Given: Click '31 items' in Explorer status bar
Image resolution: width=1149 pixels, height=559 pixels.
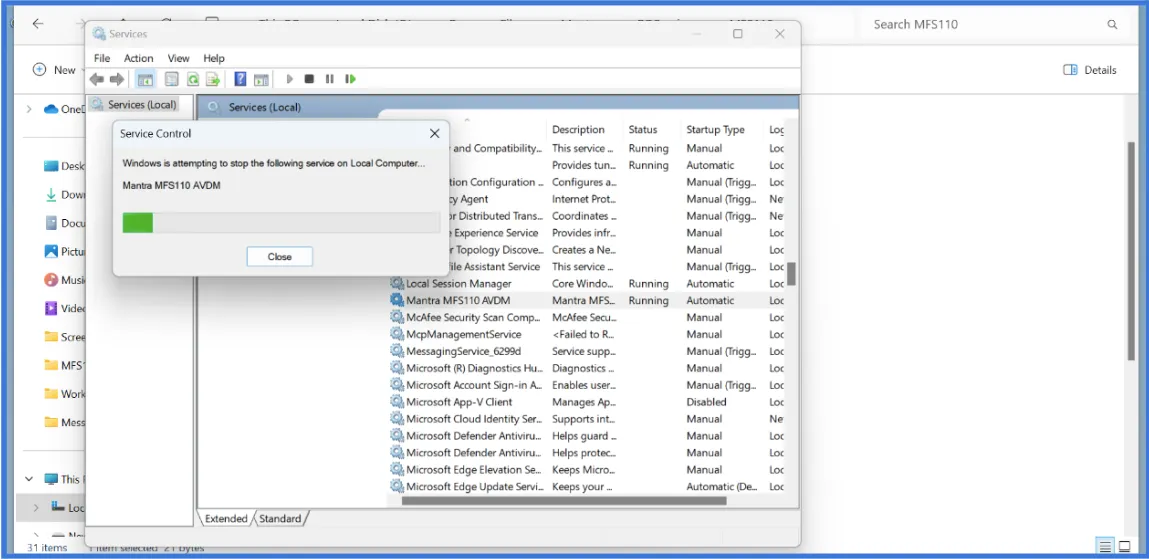Looking at the screenshot, I should coord(47,547).
